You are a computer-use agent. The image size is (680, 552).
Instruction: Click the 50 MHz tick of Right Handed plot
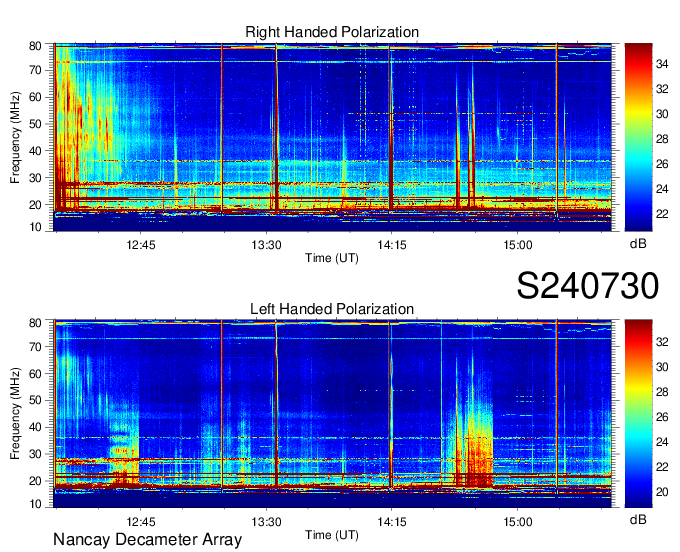click(35, 124)
